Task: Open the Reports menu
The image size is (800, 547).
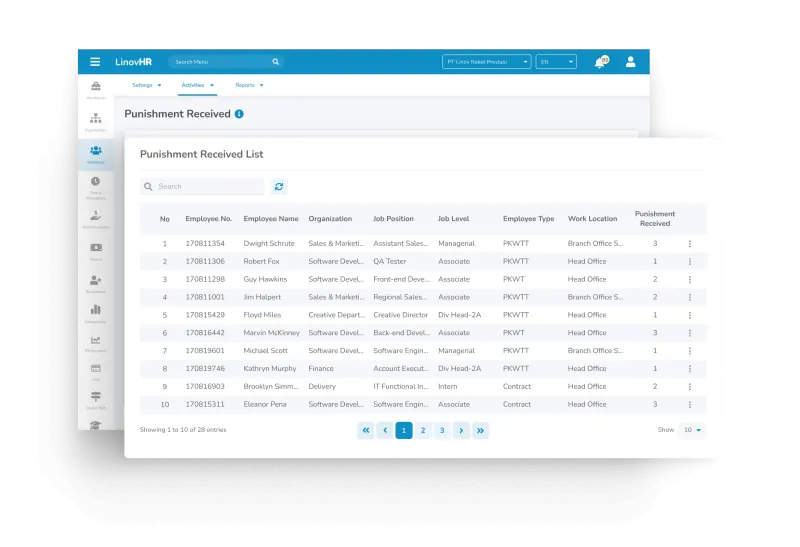Action: coord(249,85)
